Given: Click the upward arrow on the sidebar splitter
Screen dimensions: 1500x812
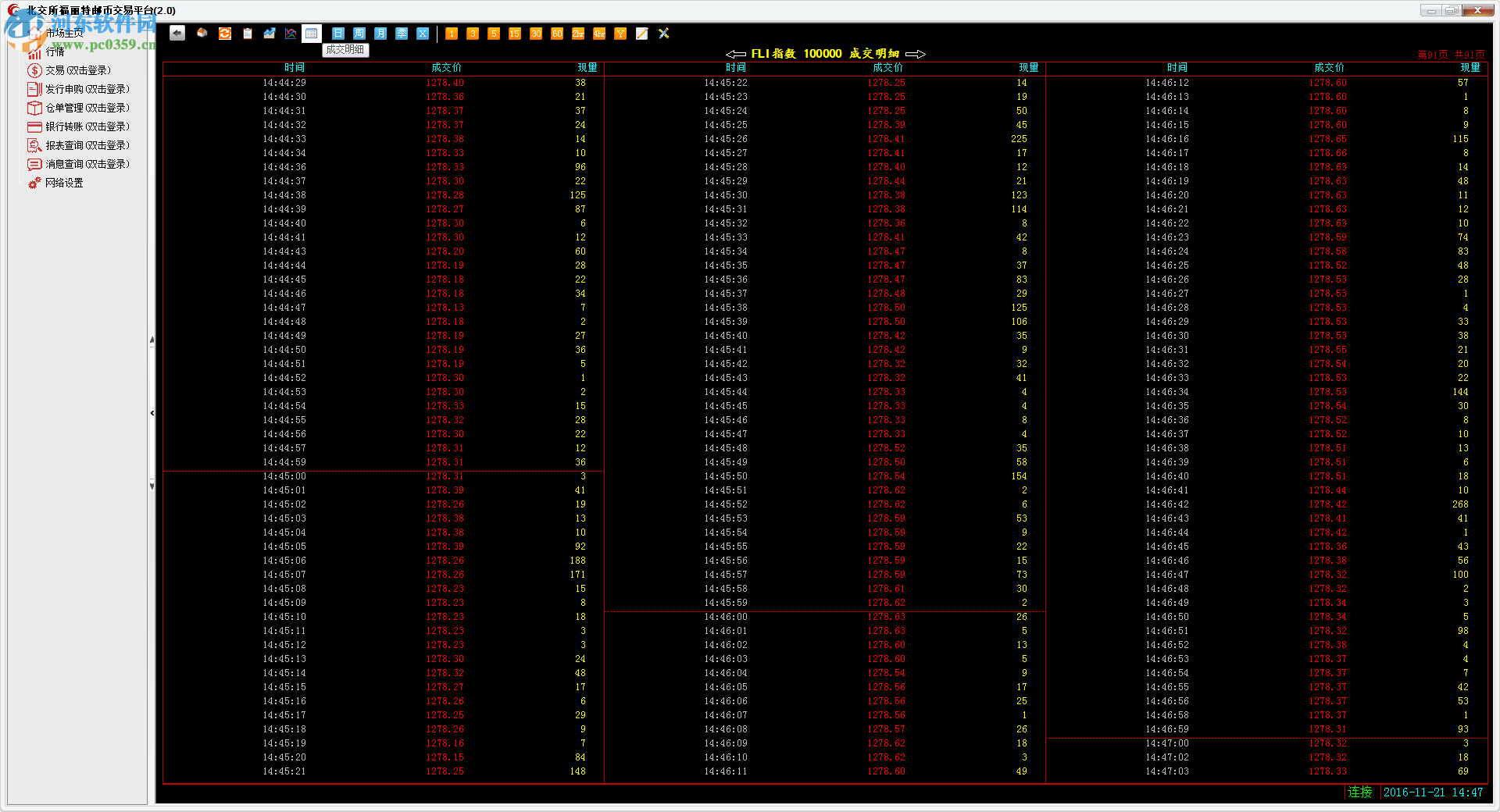Looking at the screenshot, I should [152, 340].
